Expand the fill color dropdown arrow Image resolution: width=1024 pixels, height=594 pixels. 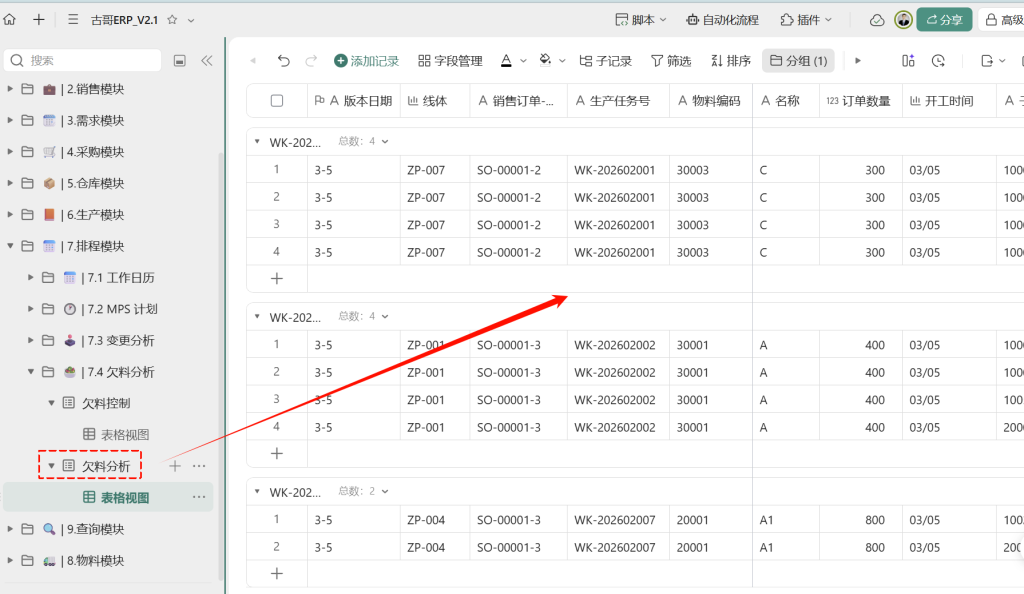[x=562, y=61]
